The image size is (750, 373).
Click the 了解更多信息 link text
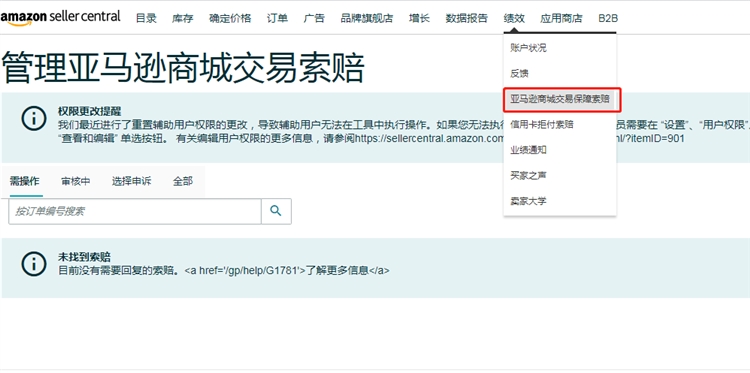(x=337, y=270)
